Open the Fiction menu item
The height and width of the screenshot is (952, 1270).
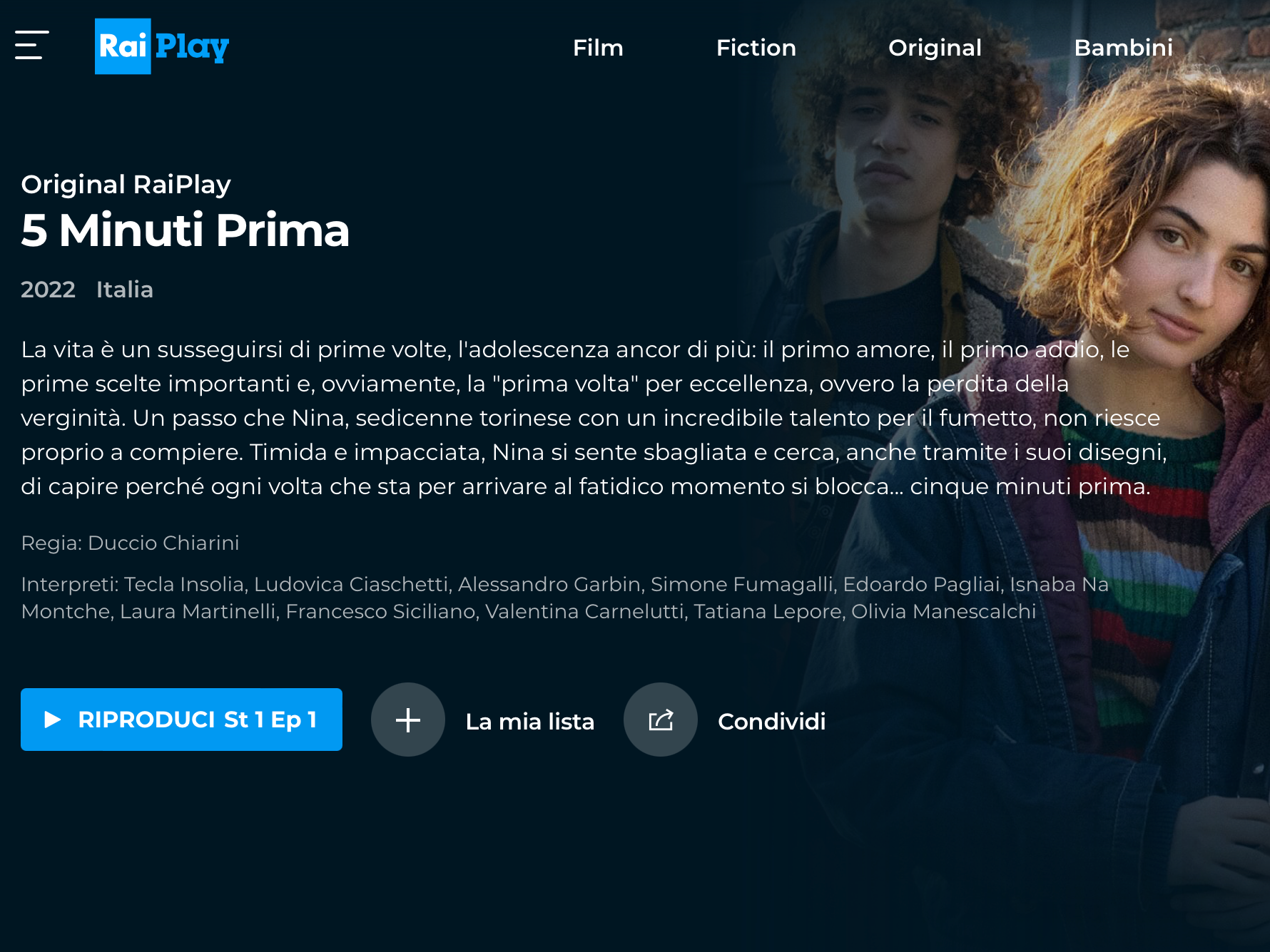(756, 48)
